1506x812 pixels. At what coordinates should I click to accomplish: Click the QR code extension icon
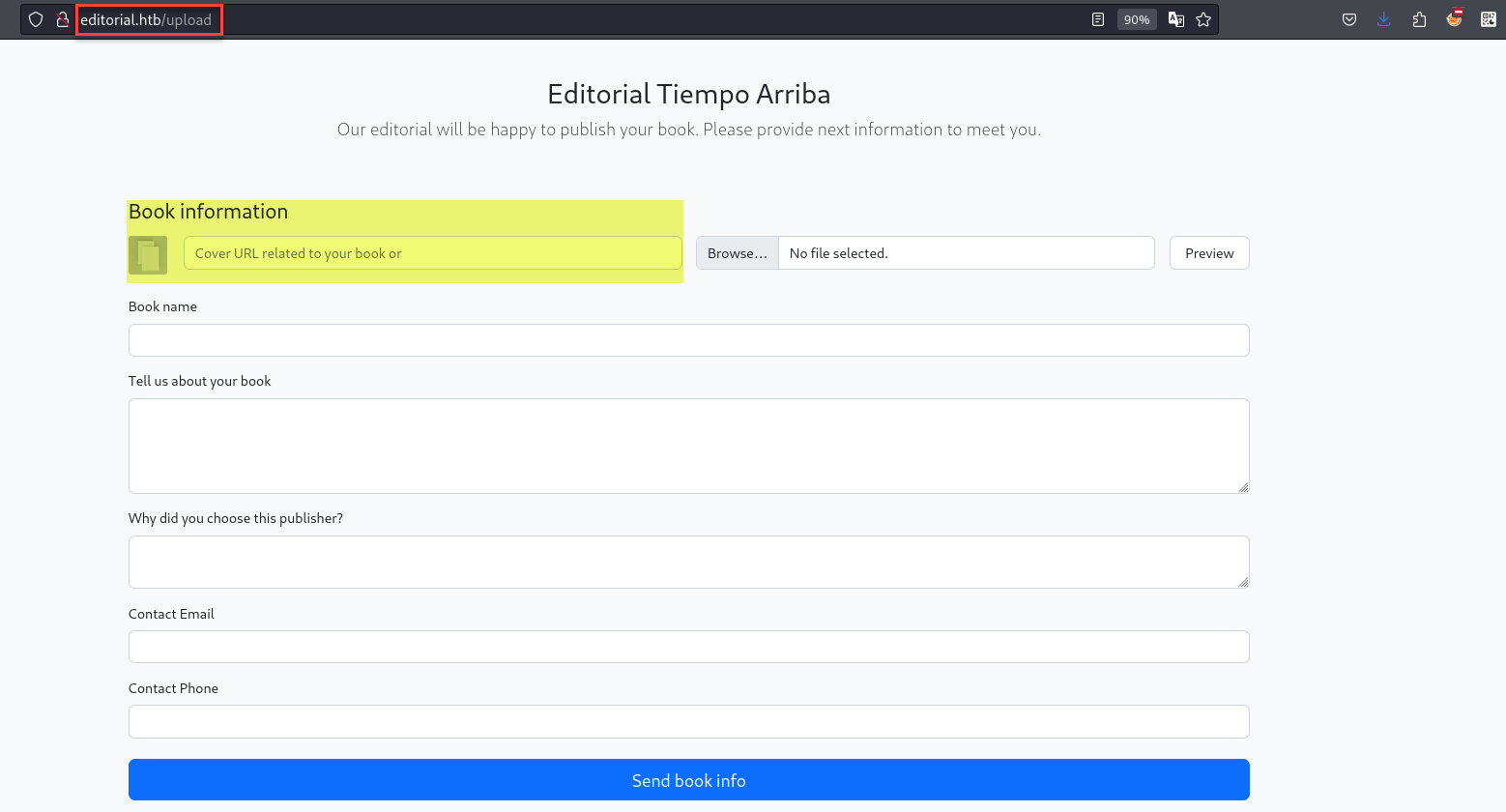[x=1489, y=19]
